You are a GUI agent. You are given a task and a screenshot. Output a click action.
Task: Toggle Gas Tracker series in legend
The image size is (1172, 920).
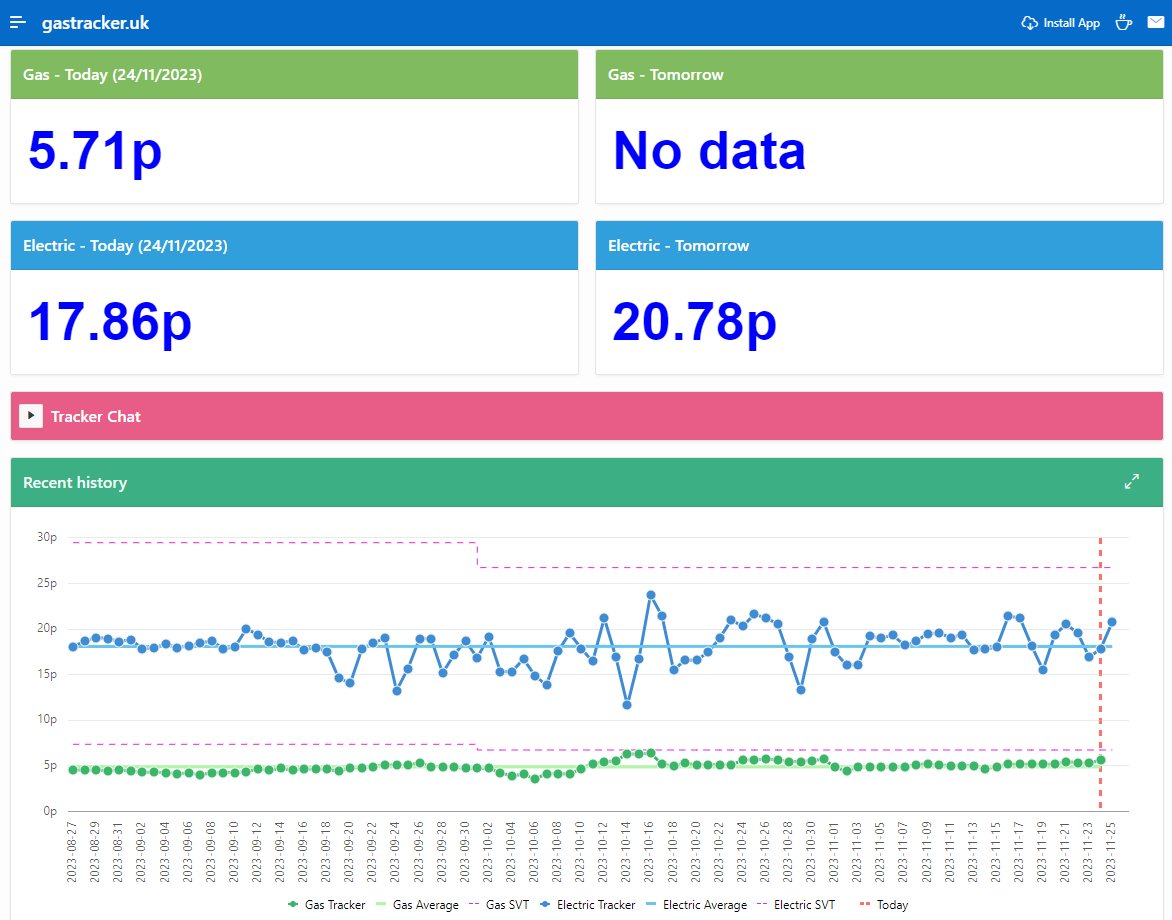click(326, 905)
